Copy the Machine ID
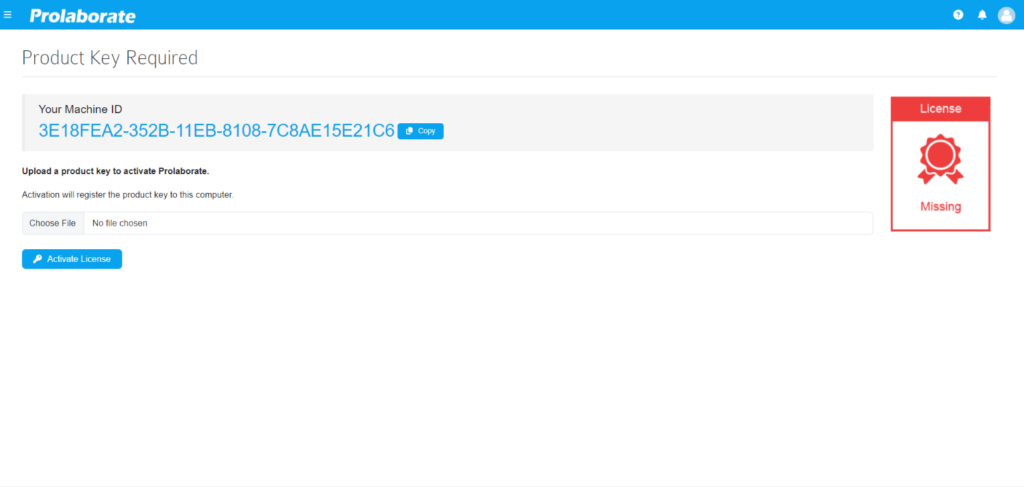The image size is (1024, 487). pyautogui.click(x=421, y=131)
